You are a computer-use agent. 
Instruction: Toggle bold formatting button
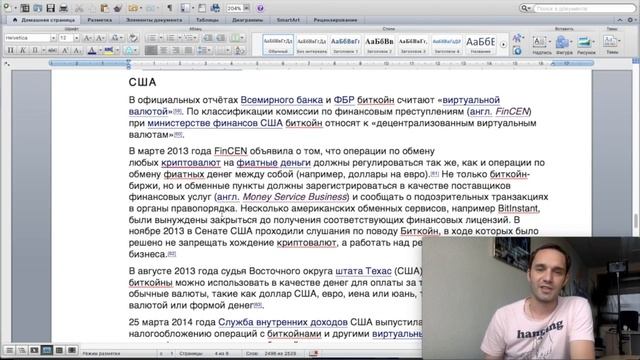point(11,50)
